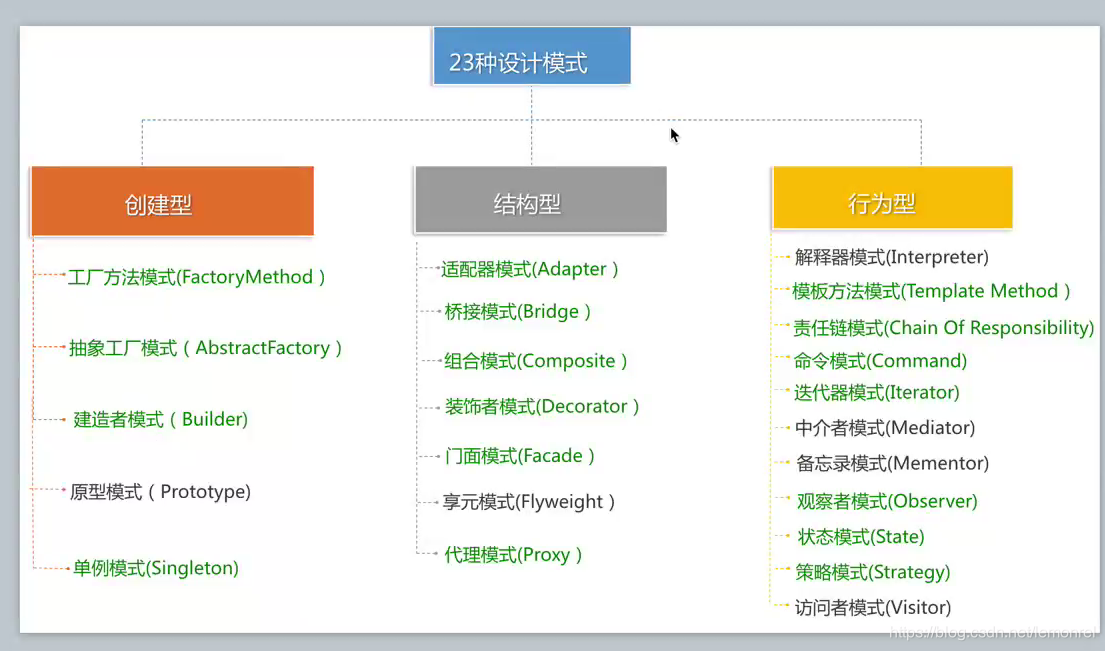Click the yellow 行为型 category box

tap(891, 198)
